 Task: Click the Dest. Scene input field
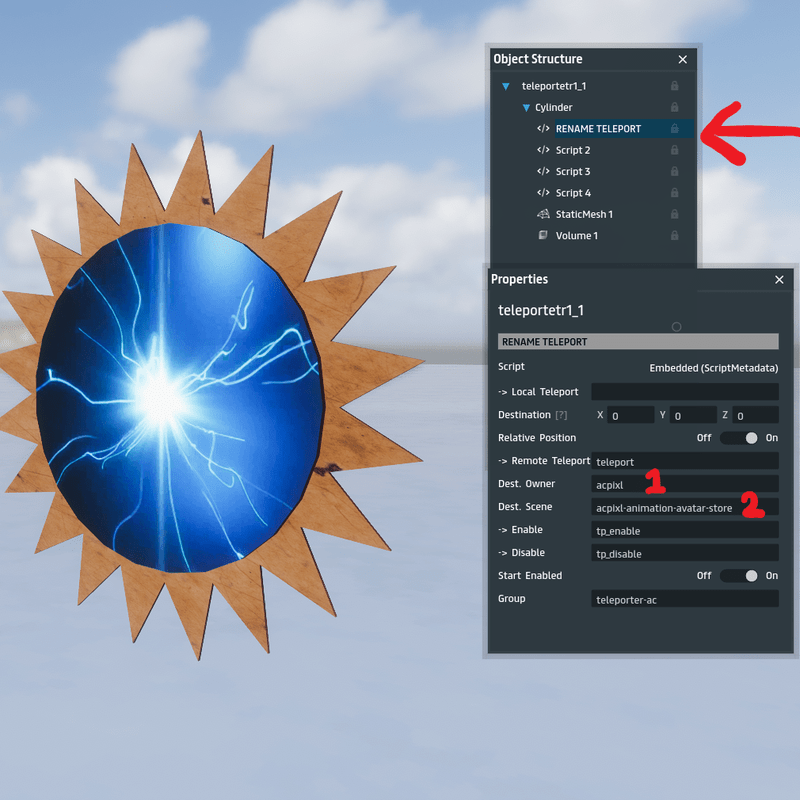tap(684, 508)
